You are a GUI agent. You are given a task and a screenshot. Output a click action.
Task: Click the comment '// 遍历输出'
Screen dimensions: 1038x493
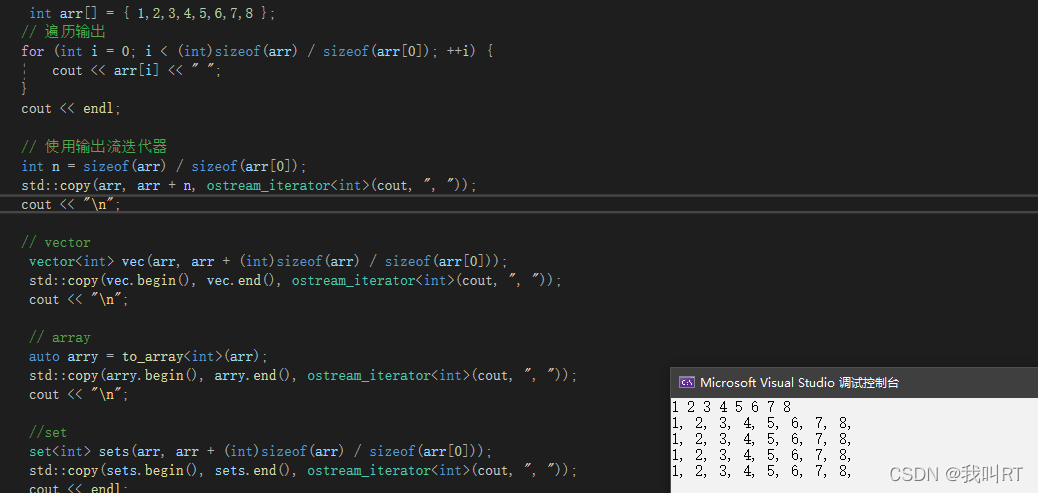click(x=64, y=32)
